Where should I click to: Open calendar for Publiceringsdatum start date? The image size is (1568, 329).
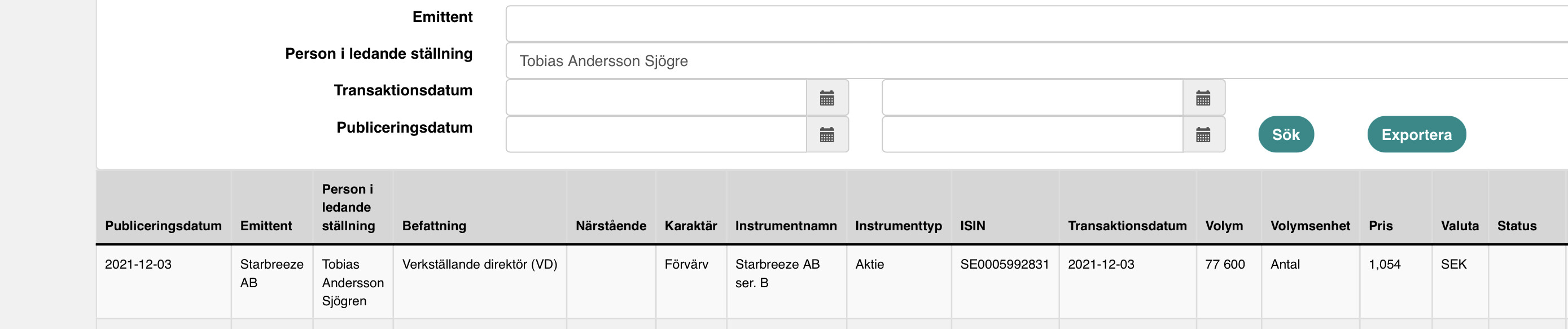pyautogui.click(x=826, y=135)
